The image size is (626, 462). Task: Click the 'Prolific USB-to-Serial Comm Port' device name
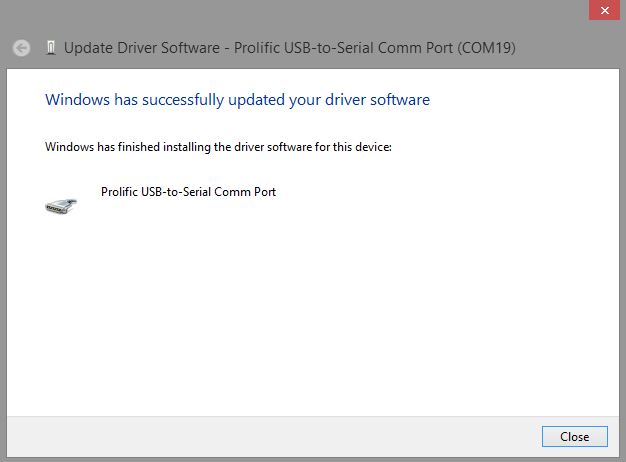[x=188, y=192]
